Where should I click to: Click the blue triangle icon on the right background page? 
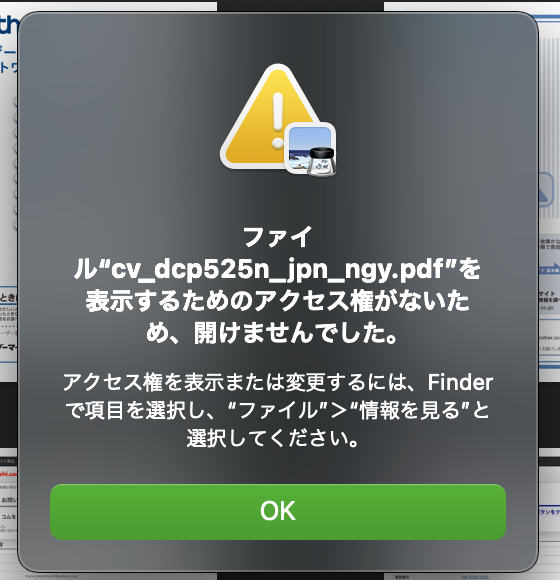click(x=546, y=189)
